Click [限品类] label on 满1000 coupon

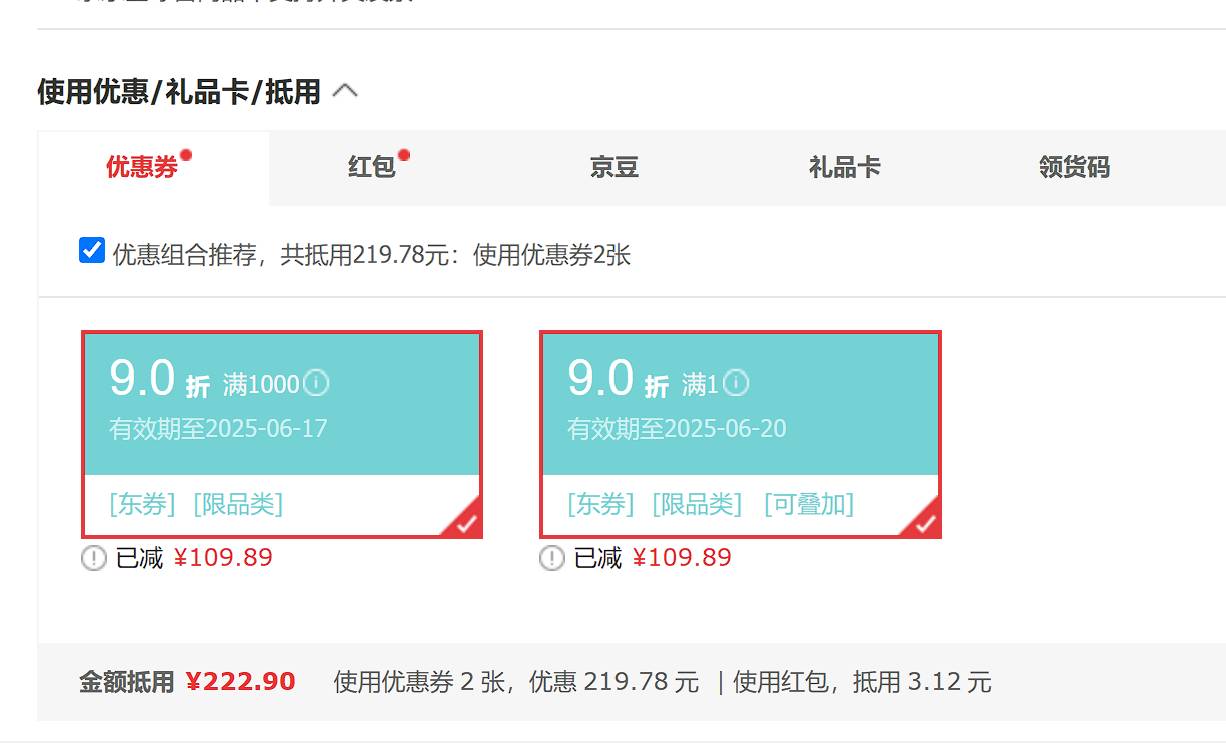tap(238, 504)
